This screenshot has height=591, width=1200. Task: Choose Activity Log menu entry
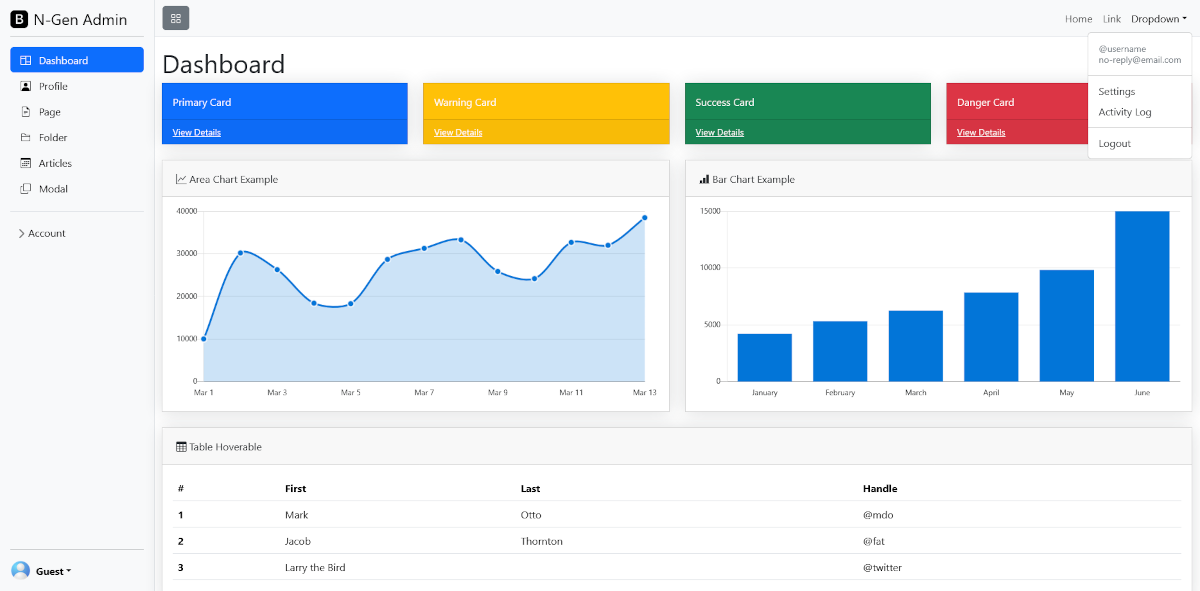(x=1124, y=112)
